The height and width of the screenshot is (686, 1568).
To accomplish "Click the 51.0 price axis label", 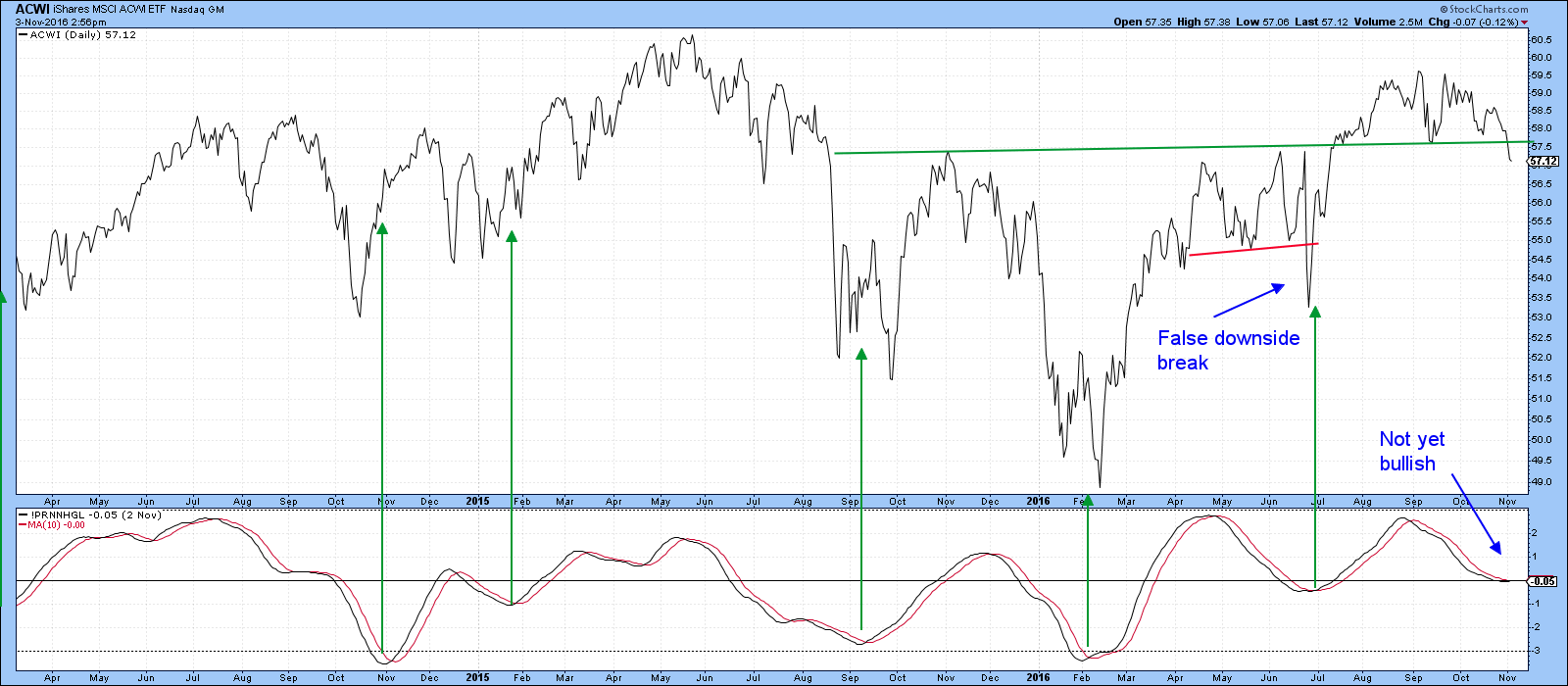I will (1542, 399).
